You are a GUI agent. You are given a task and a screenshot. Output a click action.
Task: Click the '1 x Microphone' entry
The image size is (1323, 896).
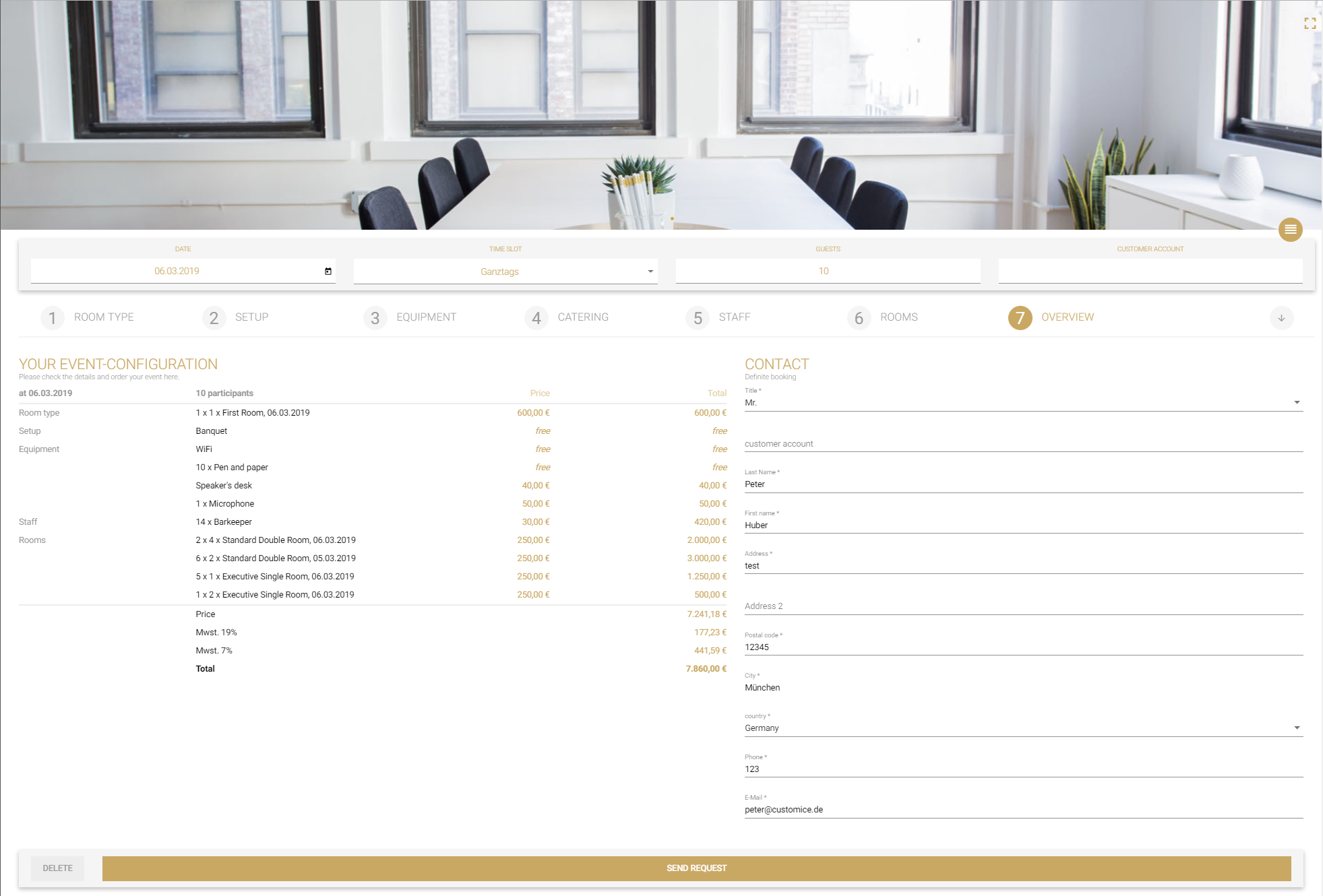tap(225, 504)
